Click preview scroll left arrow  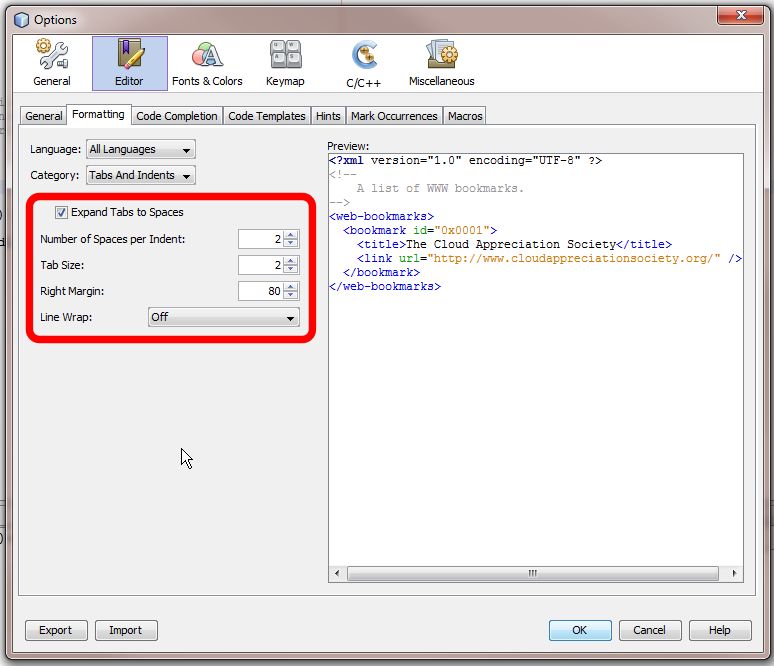pyautogui.click(x=337, y=574)
